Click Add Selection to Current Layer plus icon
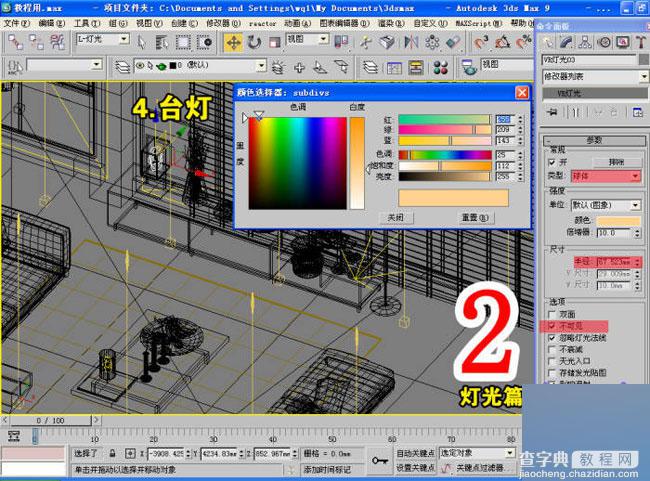 tap(299, 67)
